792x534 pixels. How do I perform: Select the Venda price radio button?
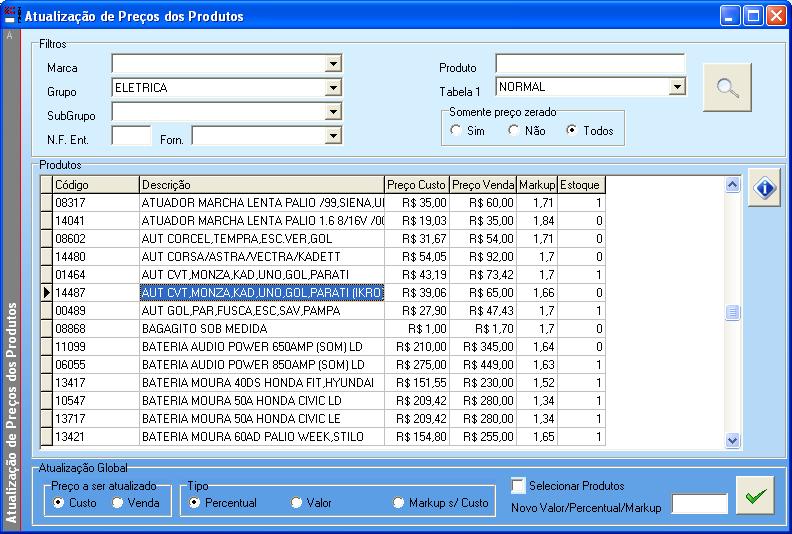[x=118, y=503]
